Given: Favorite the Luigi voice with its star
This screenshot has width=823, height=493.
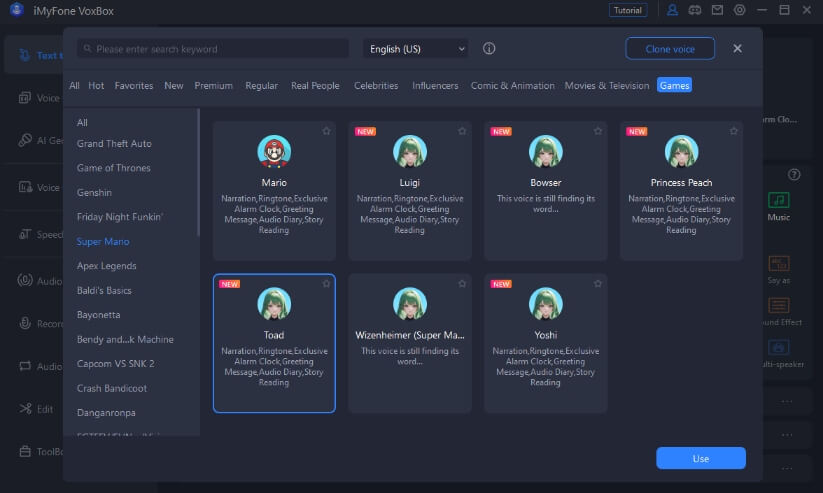Looking at the screenshot, I should click(x=462, y=131).
